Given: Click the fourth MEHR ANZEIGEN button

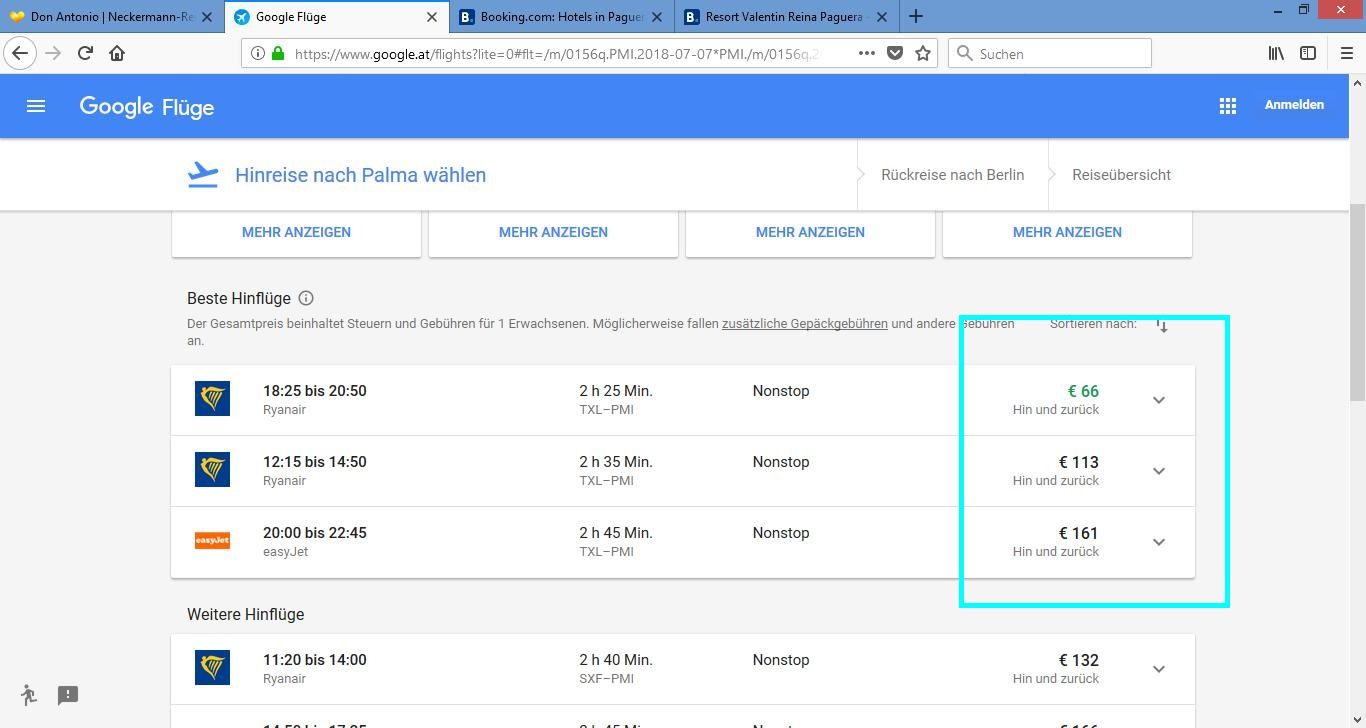Looking at the screenshot, I should tap(1067, 232).
